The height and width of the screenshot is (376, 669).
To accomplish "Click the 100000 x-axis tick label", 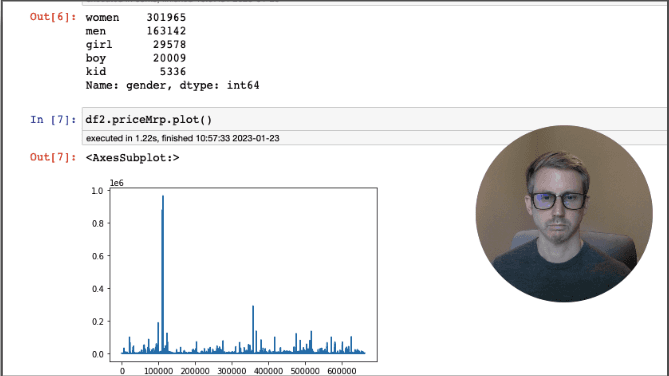I will pyautogui.click(x=158, y=371).
